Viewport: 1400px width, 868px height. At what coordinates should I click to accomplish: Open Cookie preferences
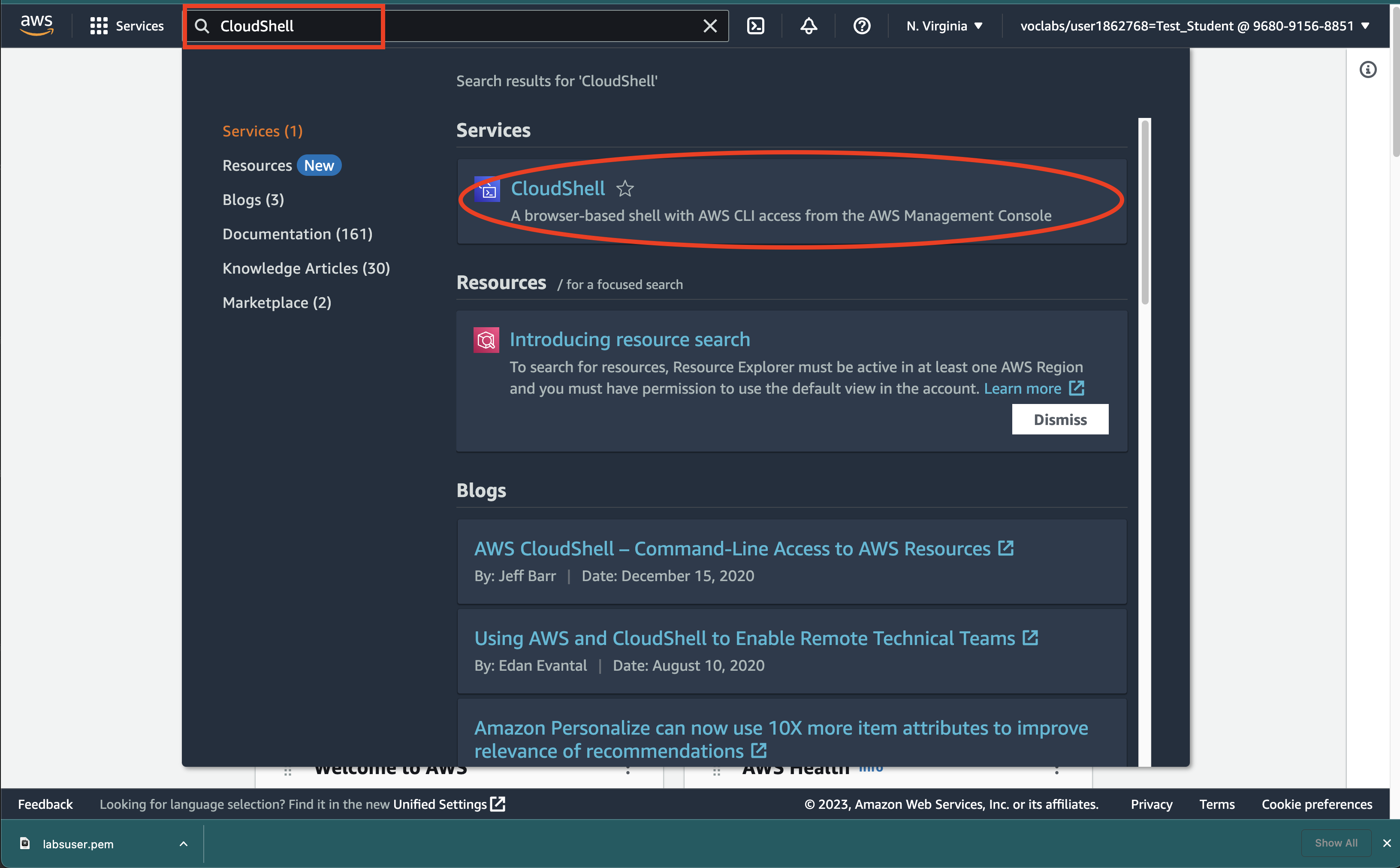click(x=1317, y=804)
